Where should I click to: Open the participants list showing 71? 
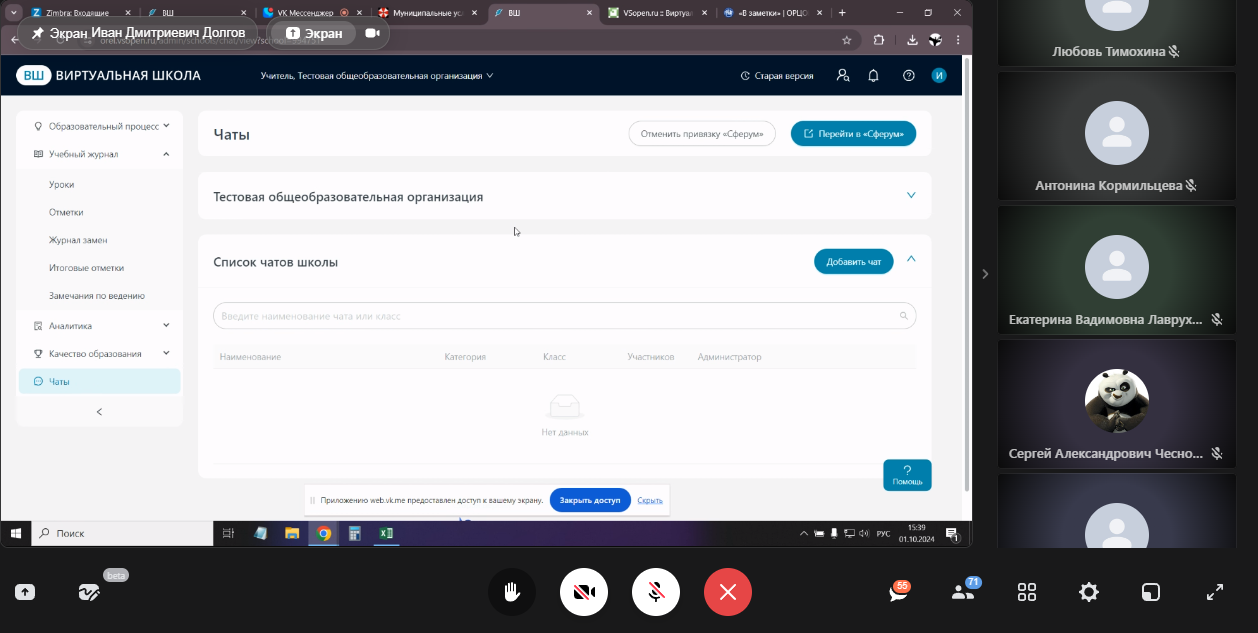click(963, 592)
